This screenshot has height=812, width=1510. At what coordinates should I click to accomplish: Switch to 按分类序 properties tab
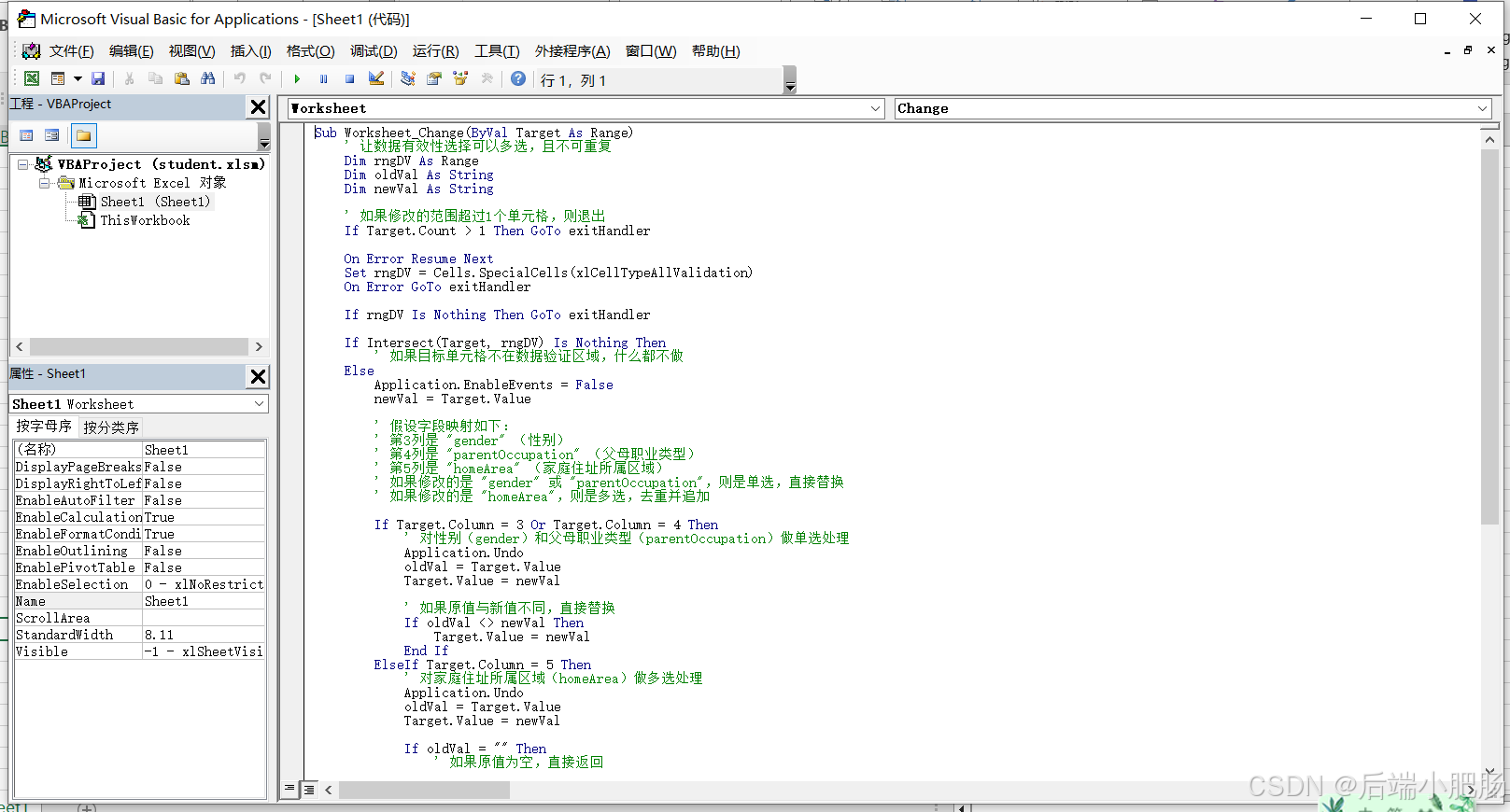coord(111,427)
